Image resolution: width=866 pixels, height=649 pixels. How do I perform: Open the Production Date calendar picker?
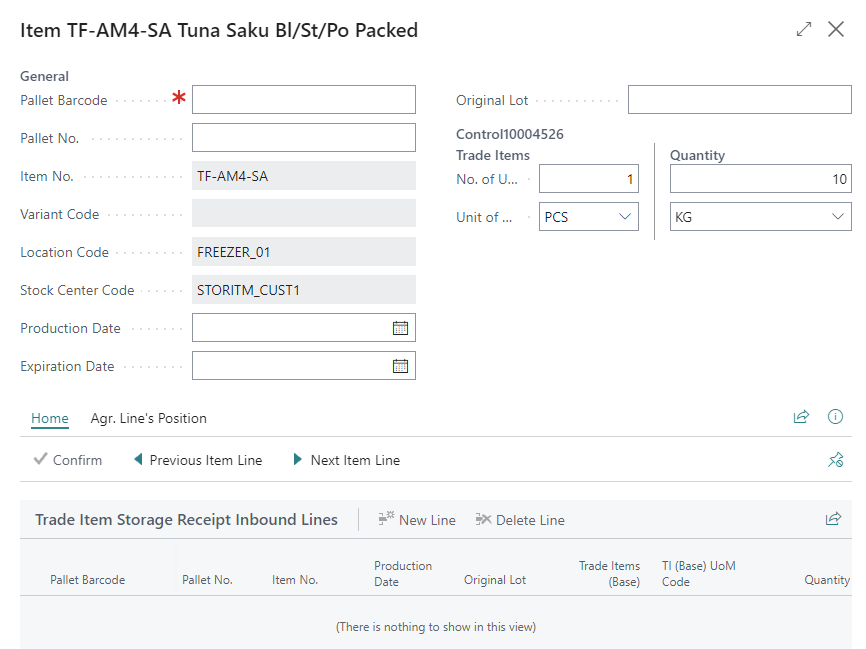click(x=400, y=328)
